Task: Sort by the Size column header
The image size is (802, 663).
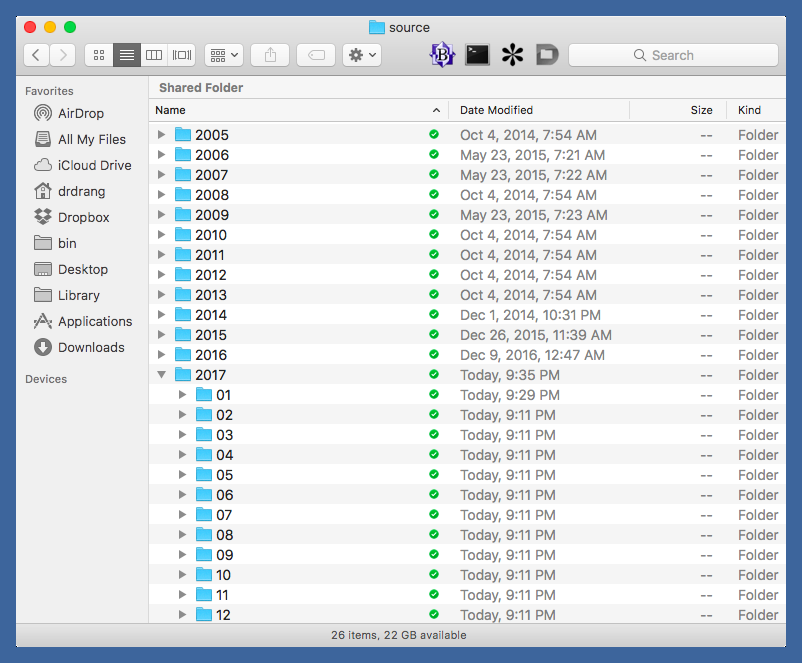Action: pos(701,110)
